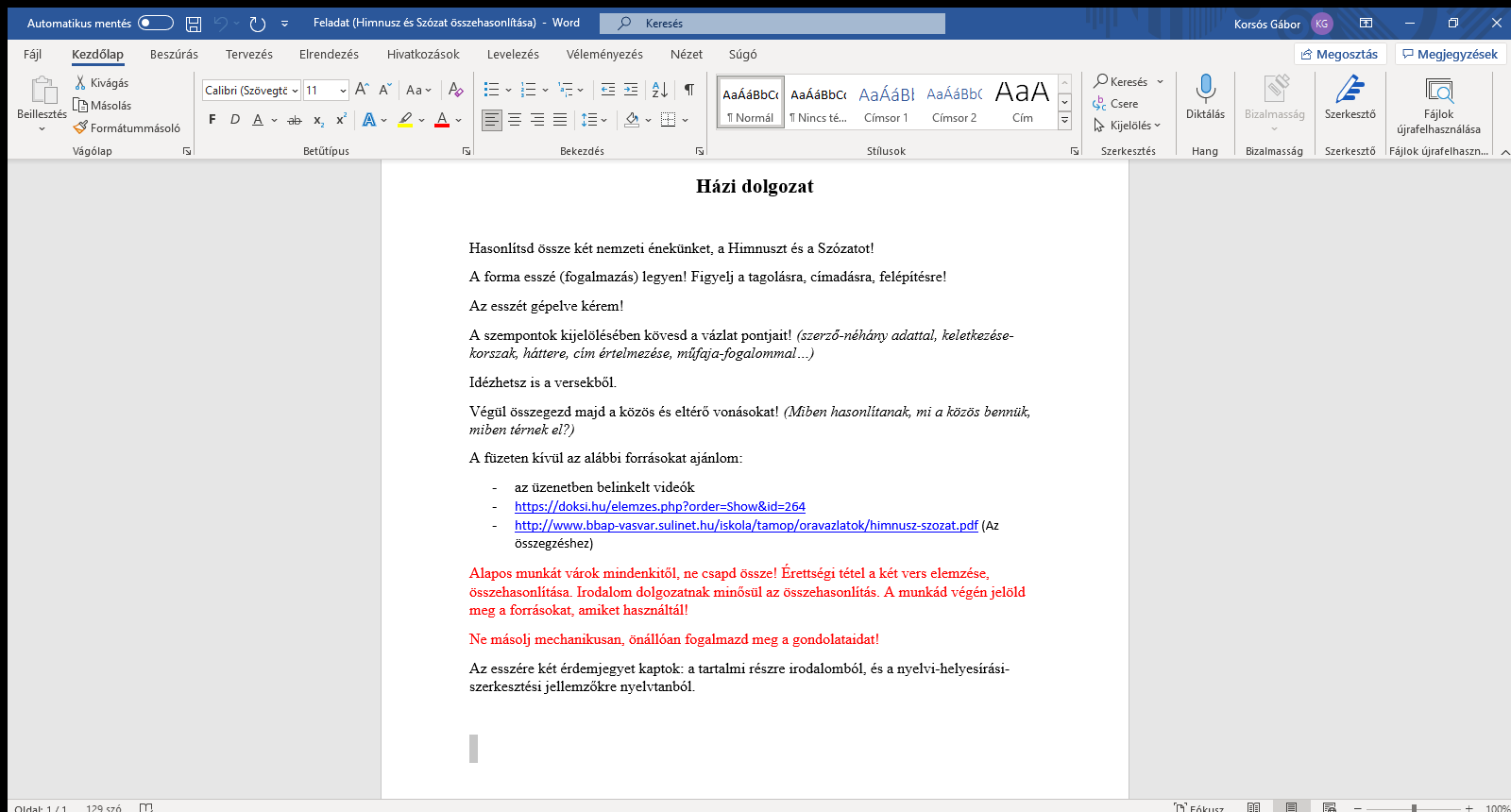Viewport: 1511px width, 812px height.
Task: Switch to the Beszúrás ribbon tab
Action: pos(174,55)
